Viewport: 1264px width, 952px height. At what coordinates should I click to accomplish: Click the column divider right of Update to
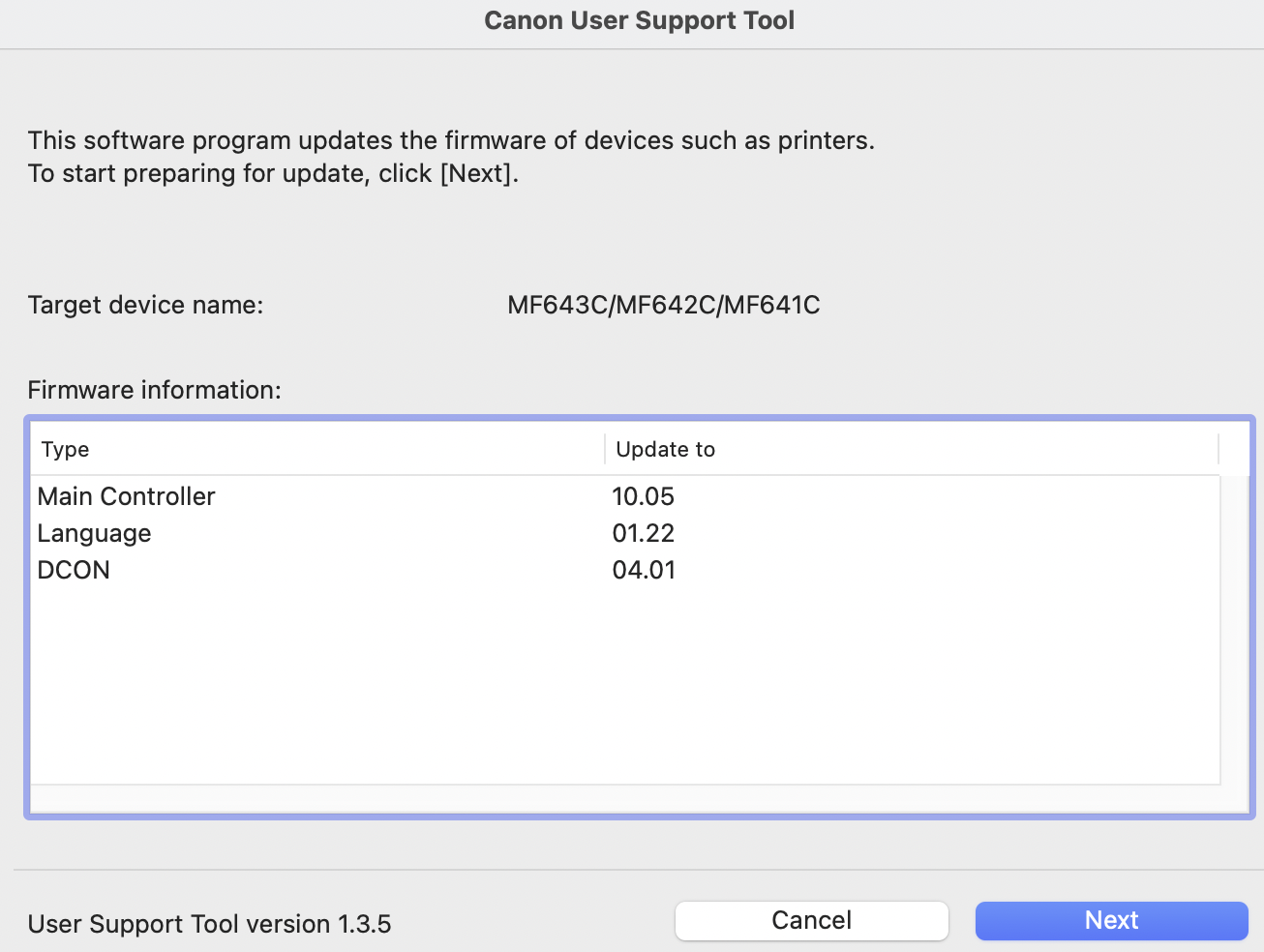[x=1219, y=449]
